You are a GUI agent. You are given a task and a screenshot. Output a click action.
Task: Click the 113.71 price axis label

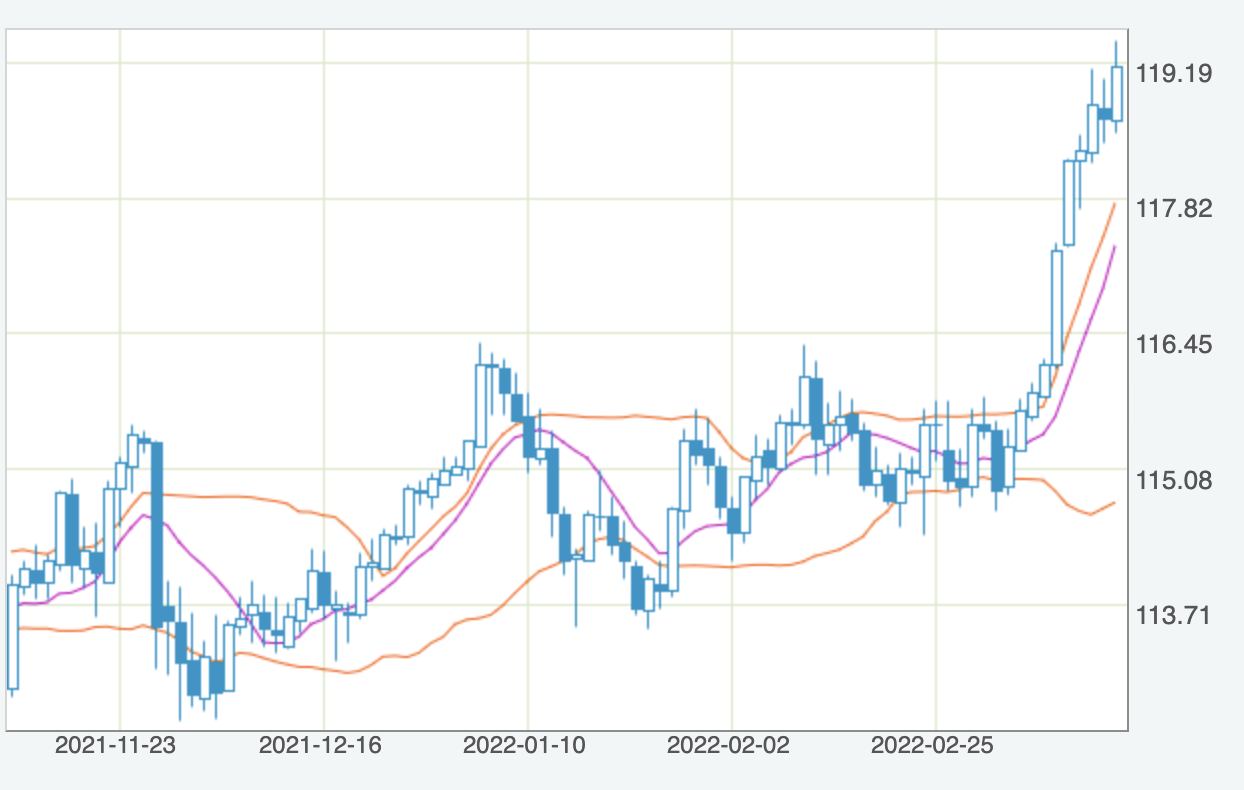point(1174,614)
